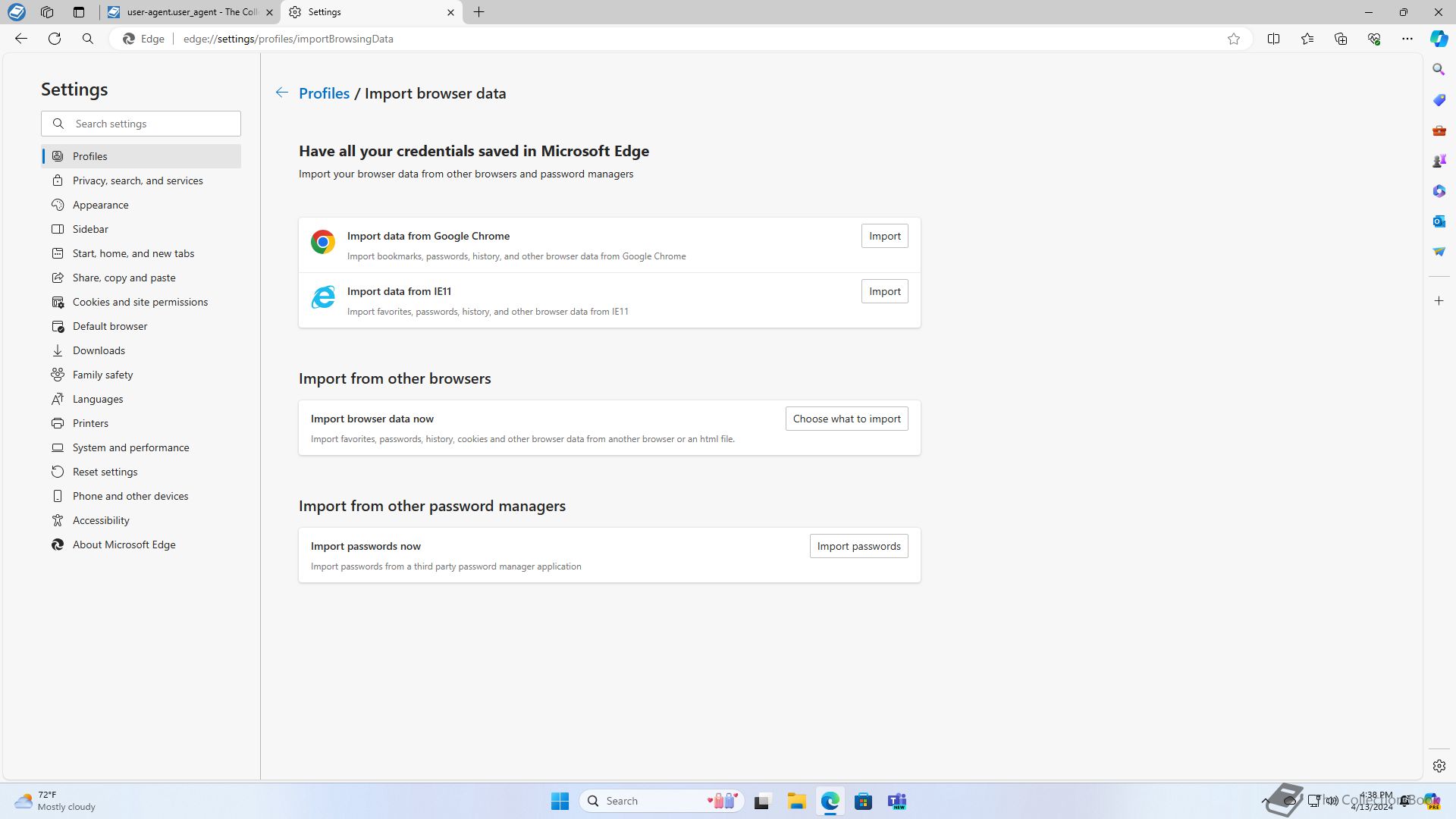This screenshot has height=819, width=1456.
Task: Switch to the user-agent.user_agent tab
Action: pyautogui.click(x=190, y=12)
